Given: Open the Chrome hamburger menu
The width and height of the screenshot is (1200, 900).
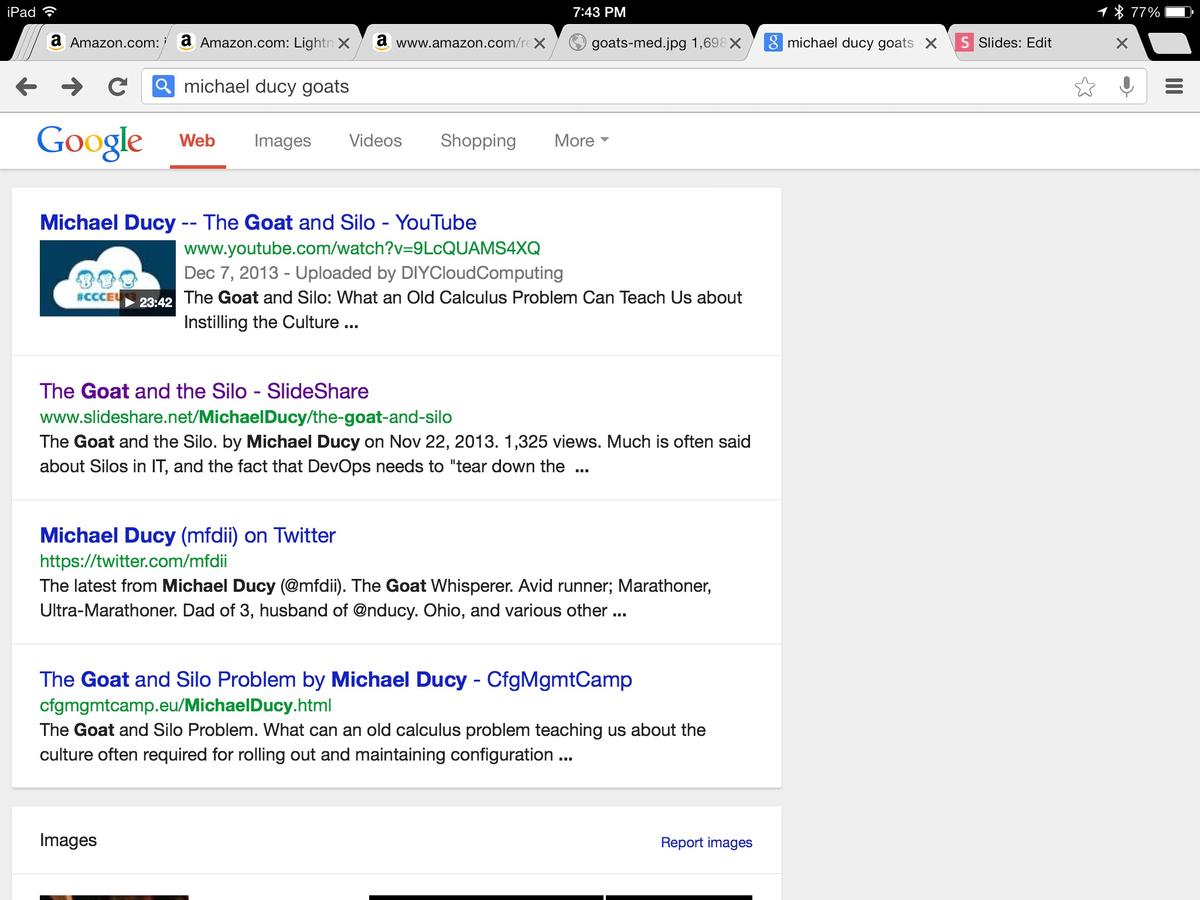Looking at the screenshot, I should click(1174, 87).
